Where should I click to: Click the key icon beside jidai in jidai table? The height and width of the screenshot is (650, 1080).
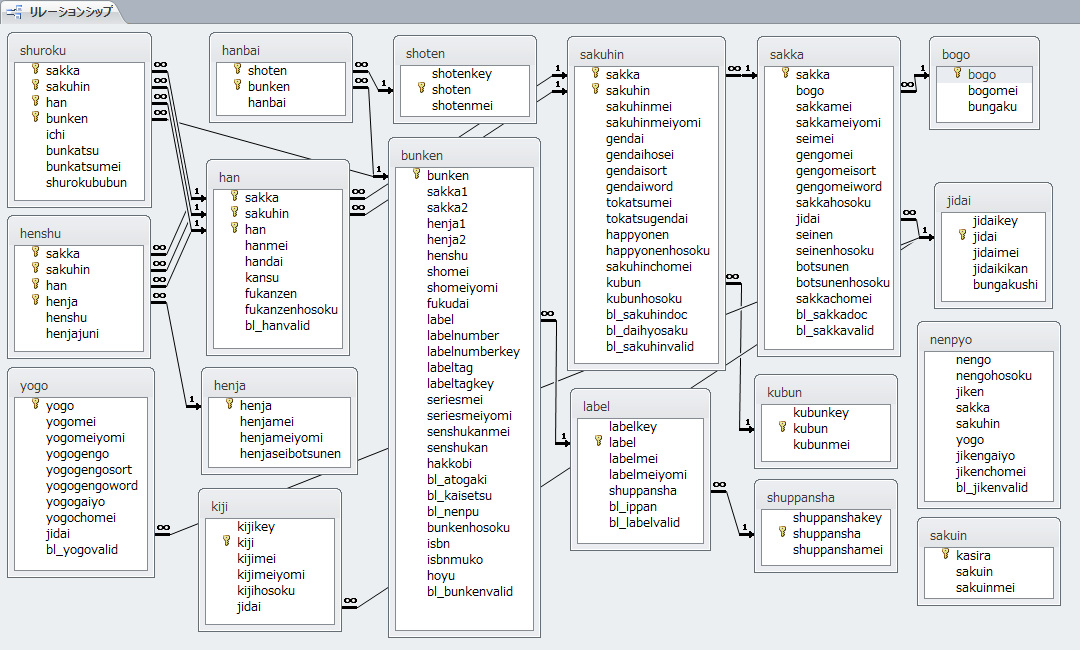[x=963, y=236]
